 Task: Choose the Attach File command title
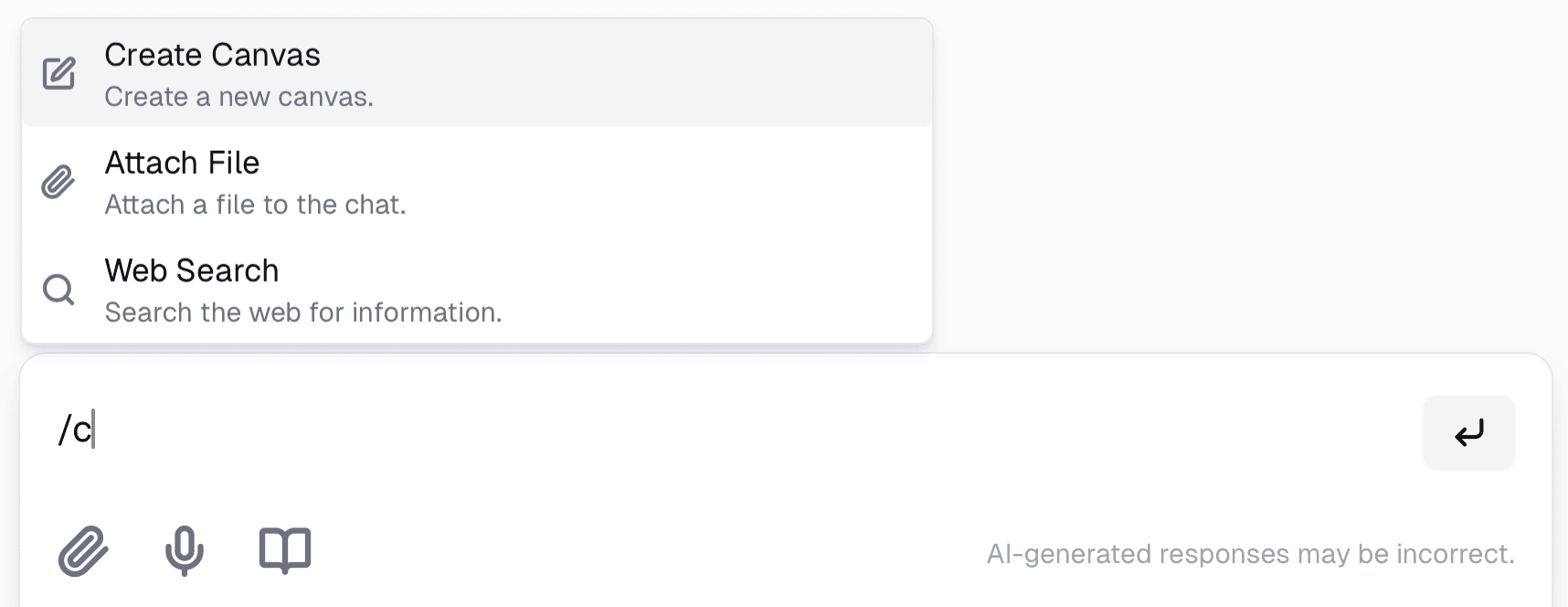point(182,163)
